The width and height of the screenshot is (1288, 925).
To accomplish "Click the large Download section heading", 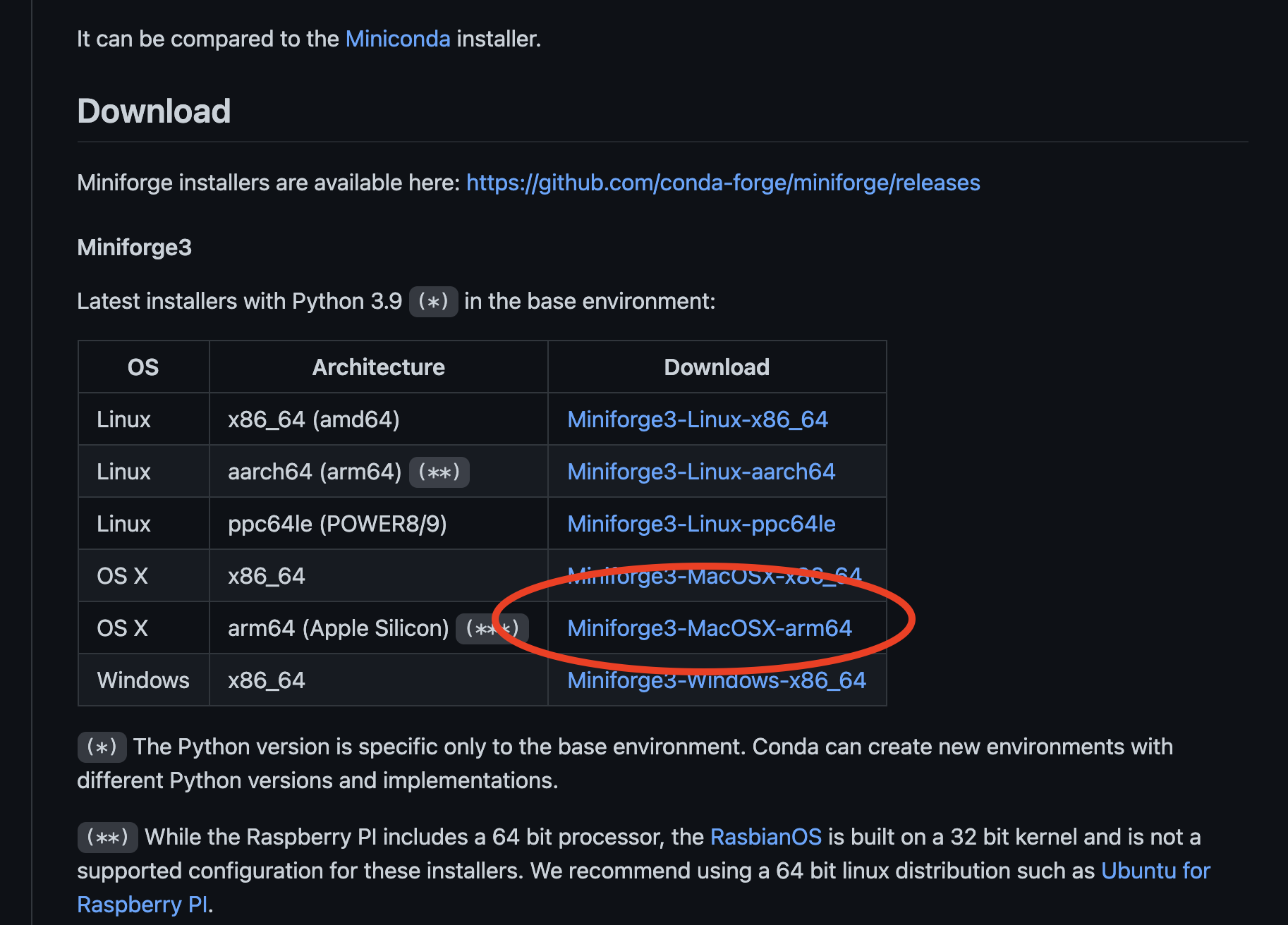I will click(x=154, y=111).
